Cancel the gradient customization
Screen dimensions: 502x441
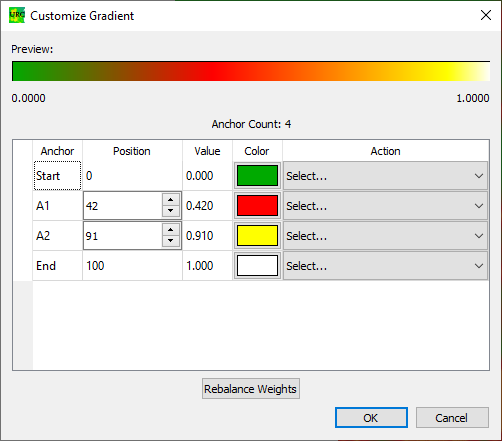452,418
